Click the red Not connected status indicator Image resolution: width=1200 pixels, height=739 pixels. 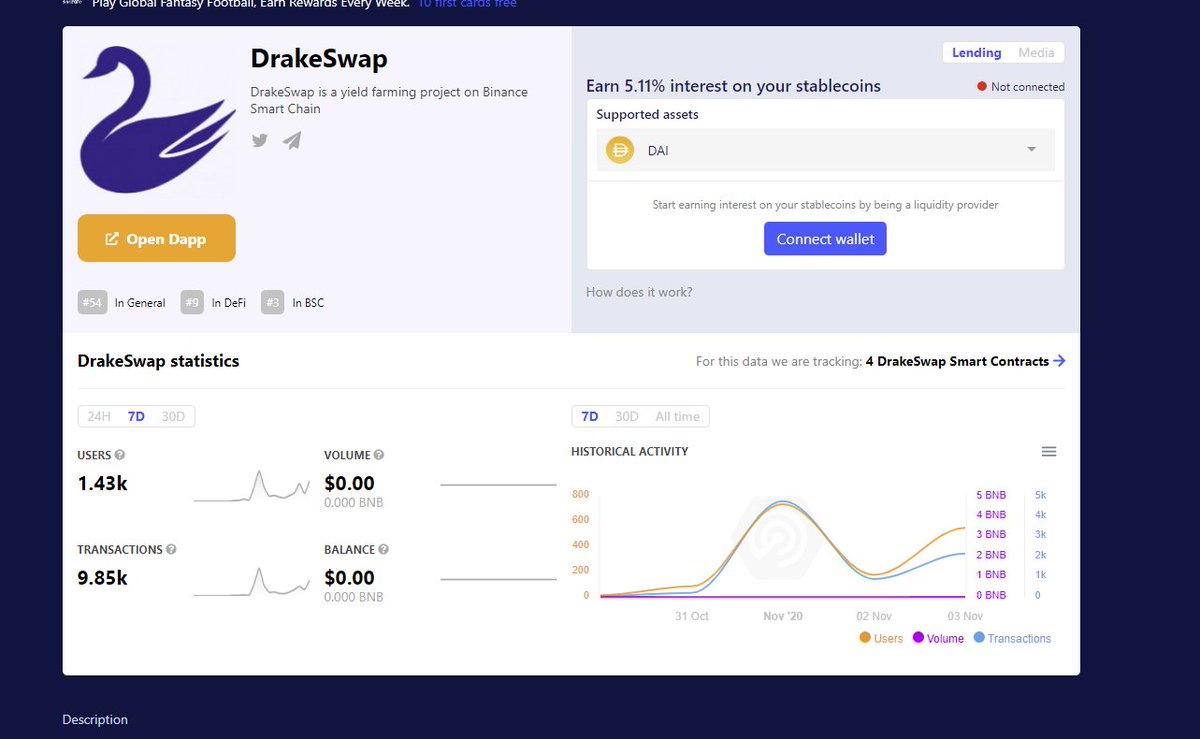coord(1021,87)
